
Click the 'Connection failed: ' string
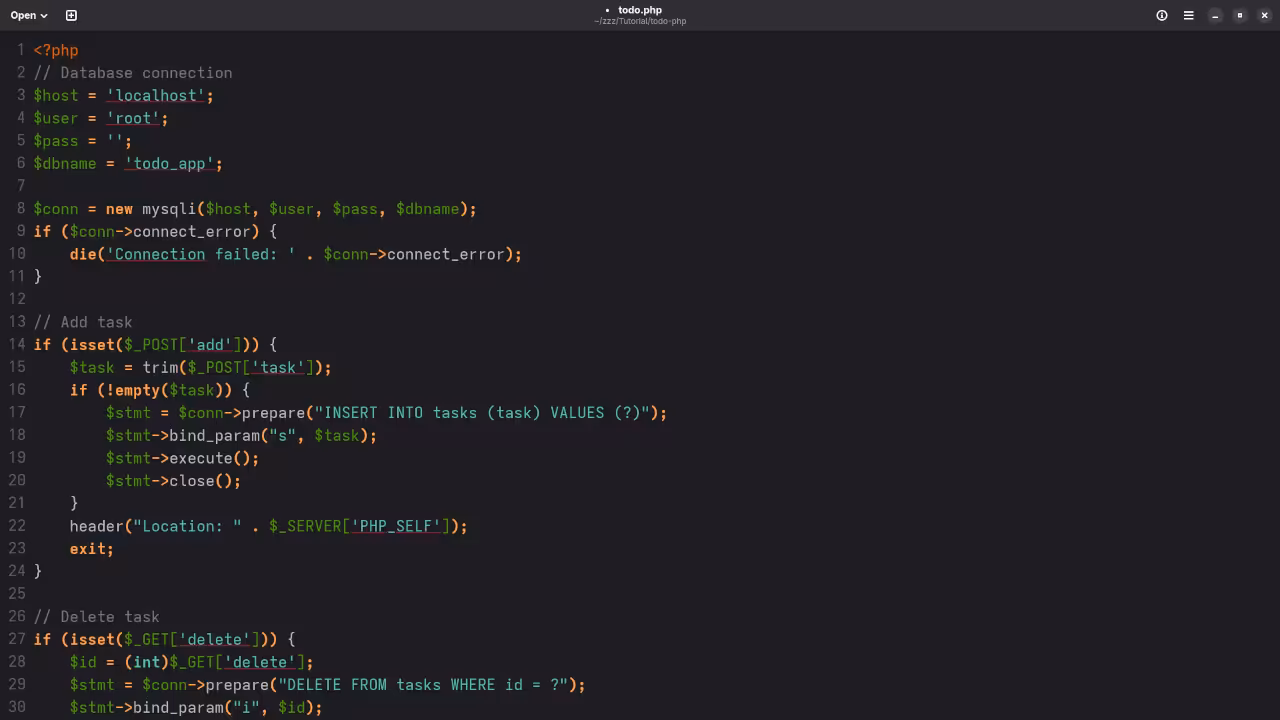click(200, 255)
